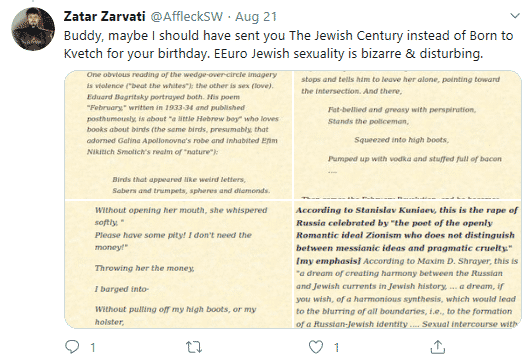Open the @AffleckSW handle link
This screenshot has height=362, width=530.
(186, 17)
